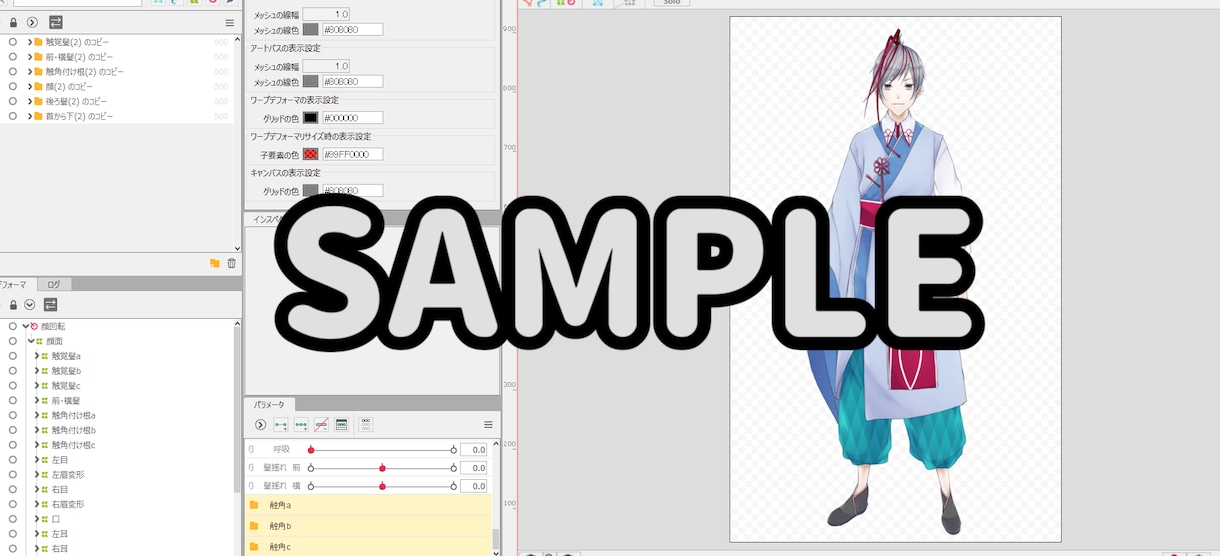Toggle visibility of 顔回転 deformer
1220x556 pixels.
click(12, 326)
